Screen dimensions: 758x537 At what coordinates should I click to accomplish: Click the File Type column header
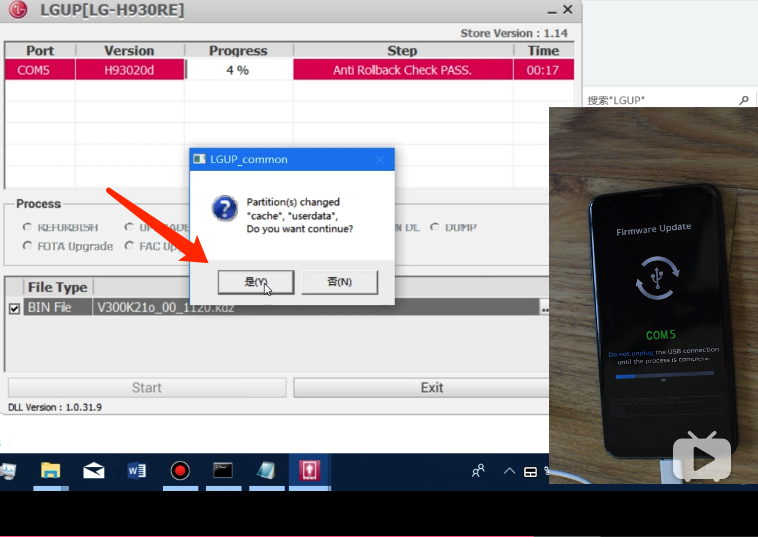click(x=58, y=287)
